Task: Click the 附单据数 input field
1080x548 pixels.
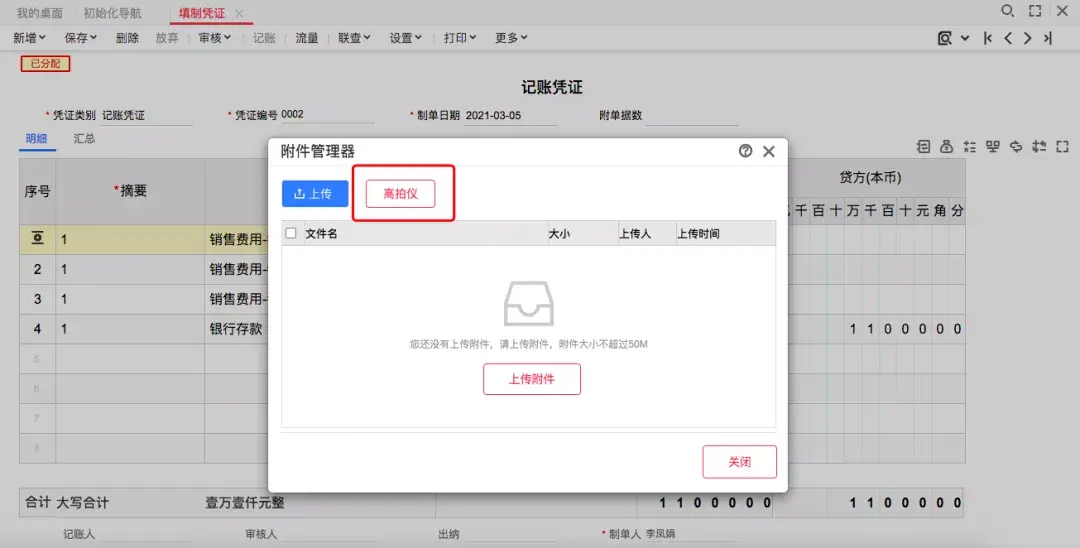Action: pyautogui.click(x=692, y=116)
